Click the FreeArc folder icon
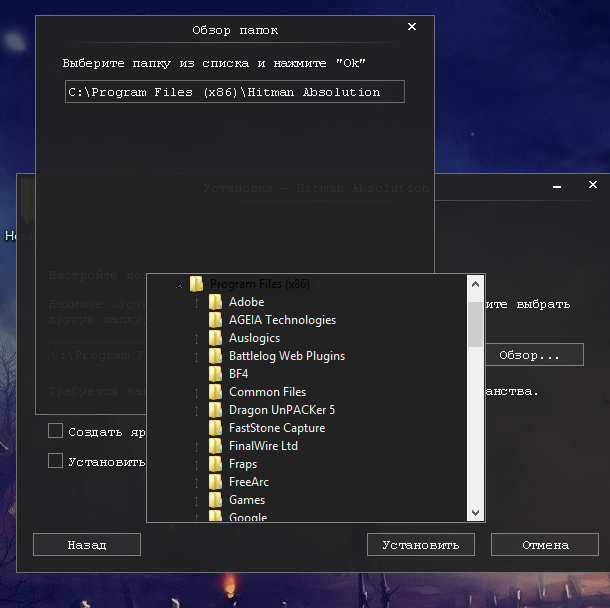 tap(215, 482)
